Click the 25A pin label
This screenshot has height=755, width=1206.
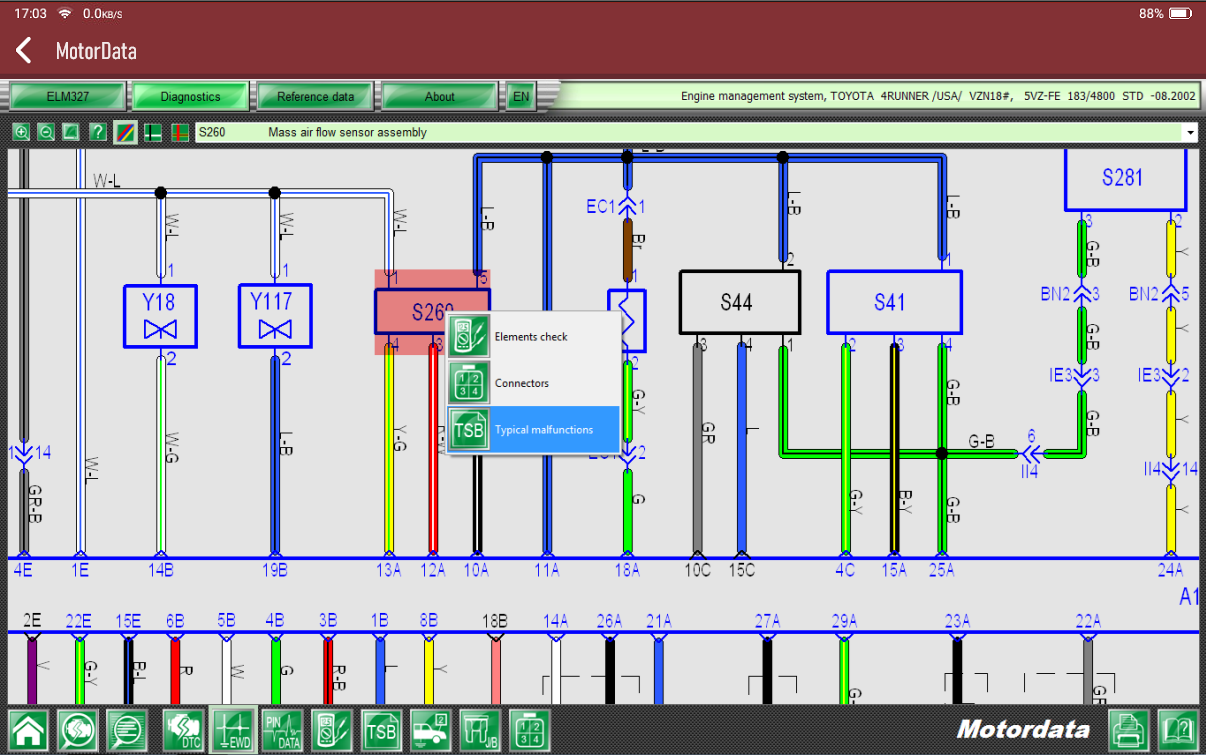coord(942,570)
